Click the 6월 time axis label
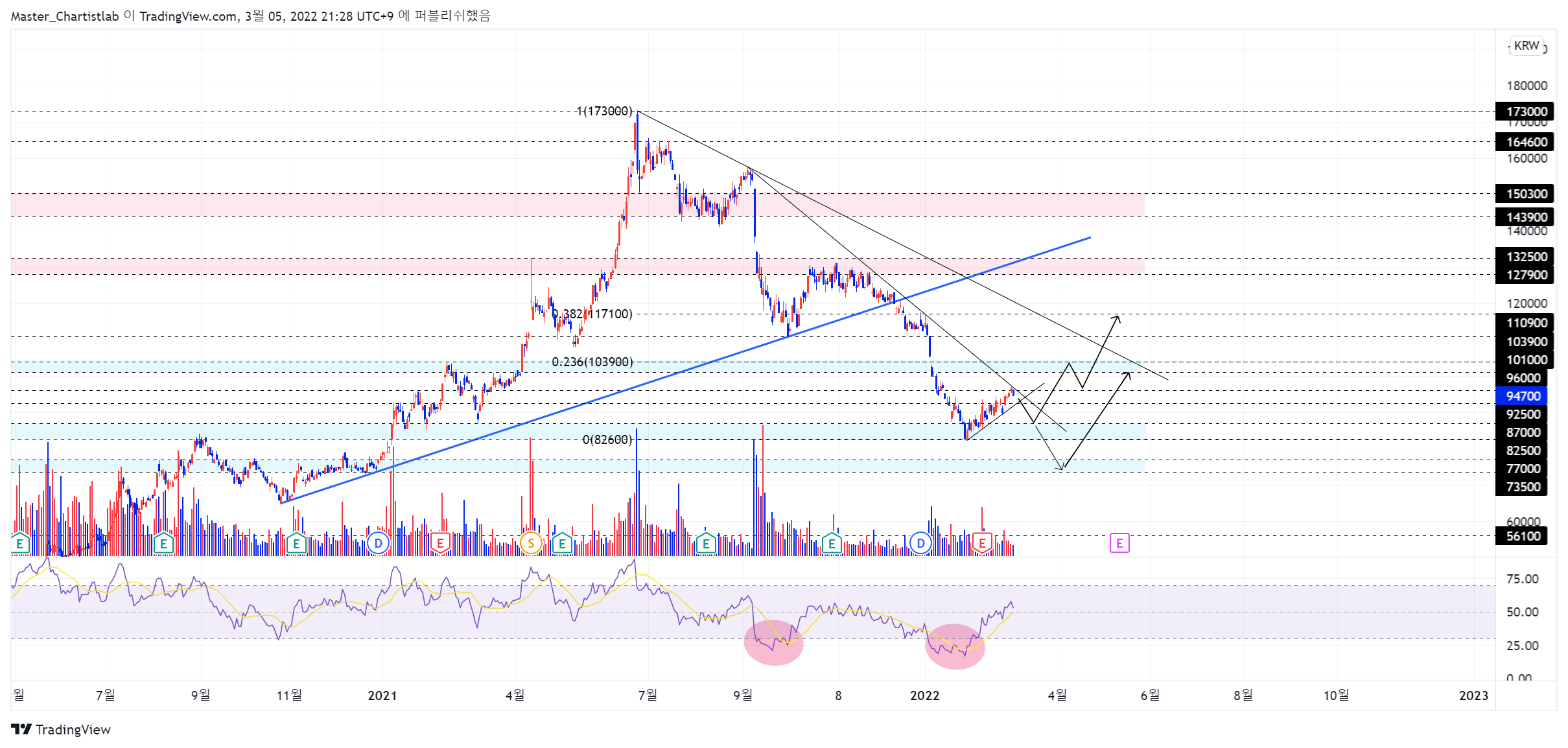 (x=1151, y=695)
